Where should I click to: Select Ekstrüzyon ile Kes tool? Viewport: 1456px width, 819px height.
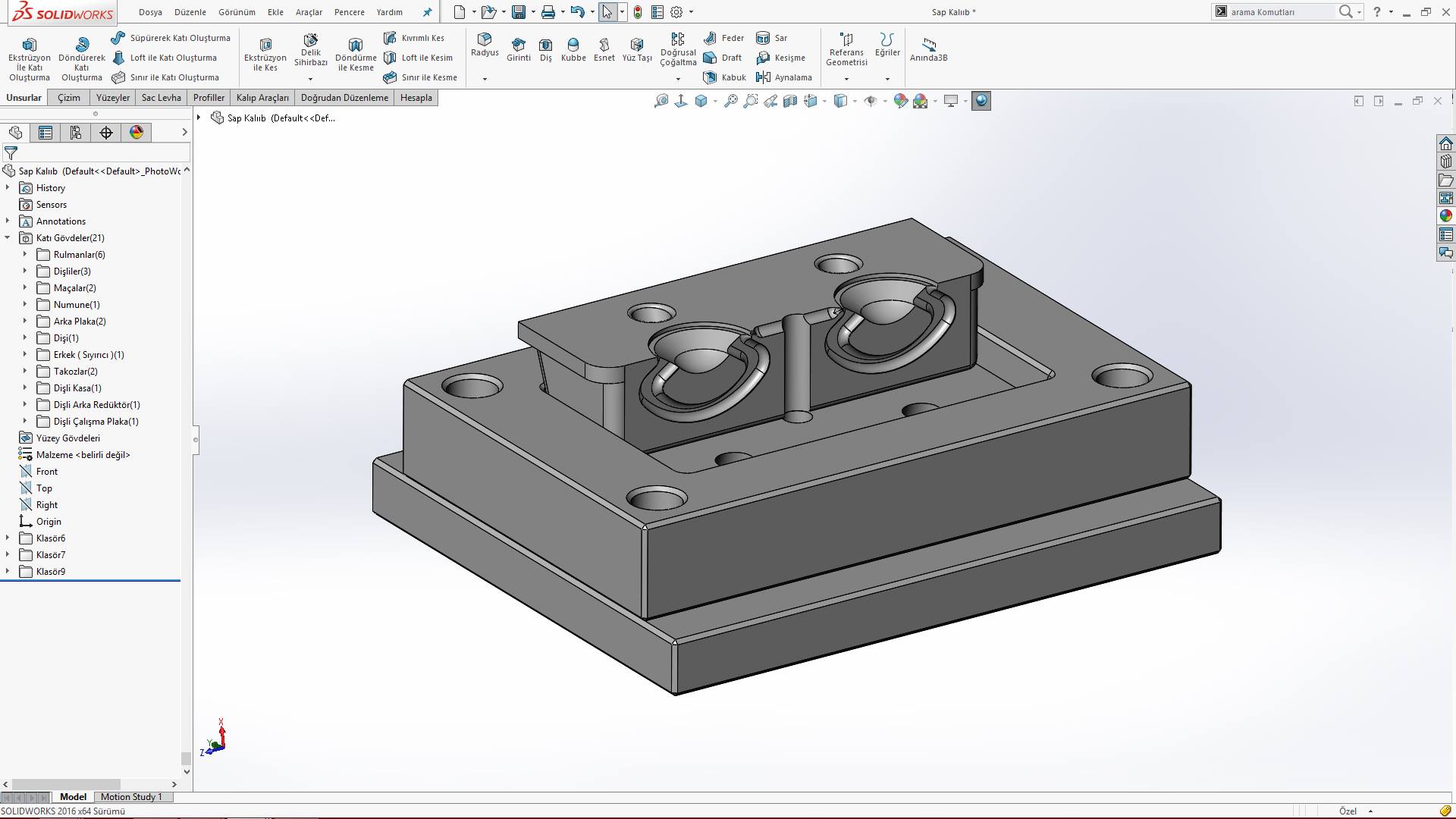pos(265,55)
